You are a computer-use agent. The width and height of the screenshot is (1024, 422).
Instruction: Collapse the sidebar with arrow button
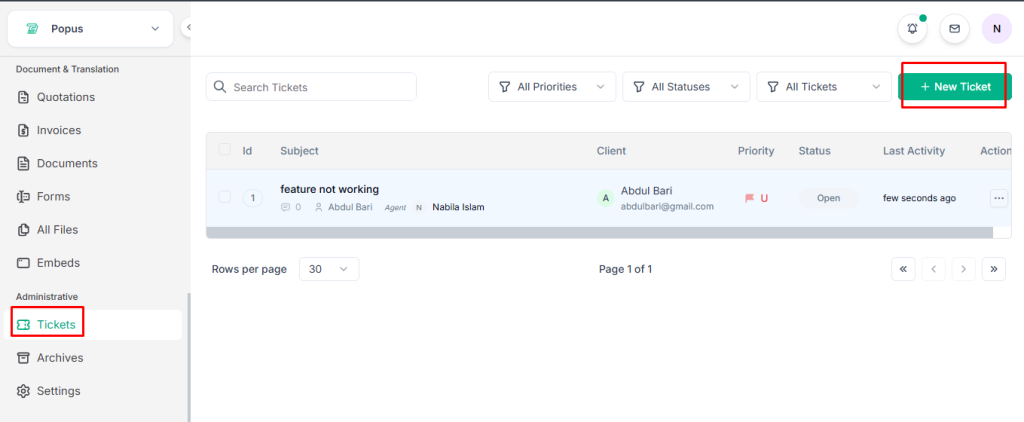coord(187,29)
